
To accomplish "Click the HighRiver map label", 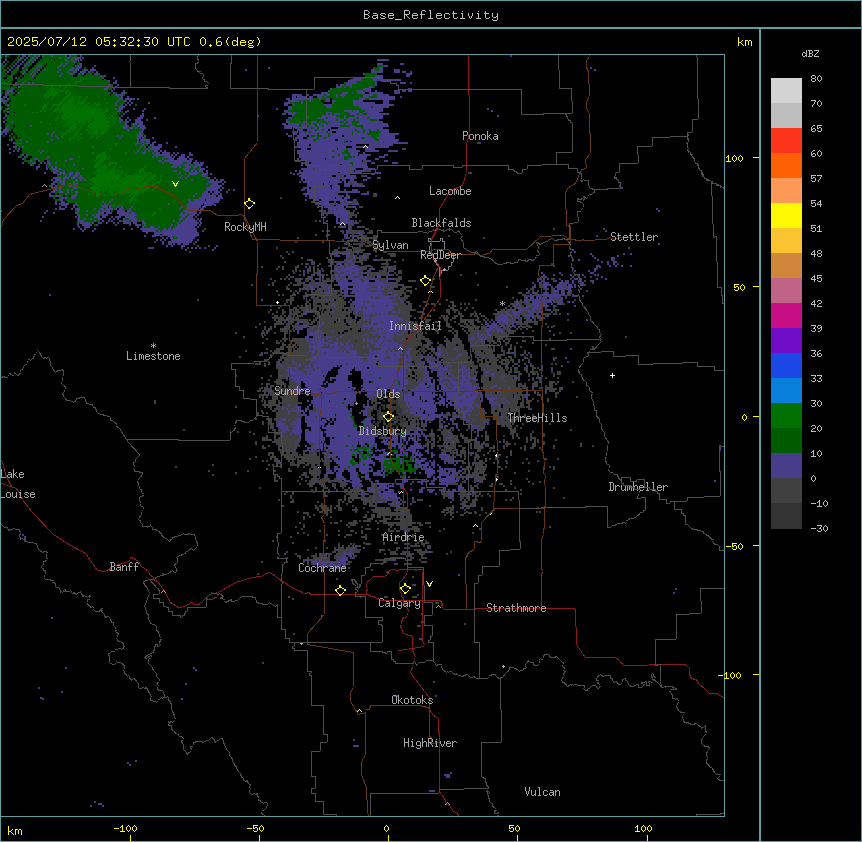I will (430, 743).
